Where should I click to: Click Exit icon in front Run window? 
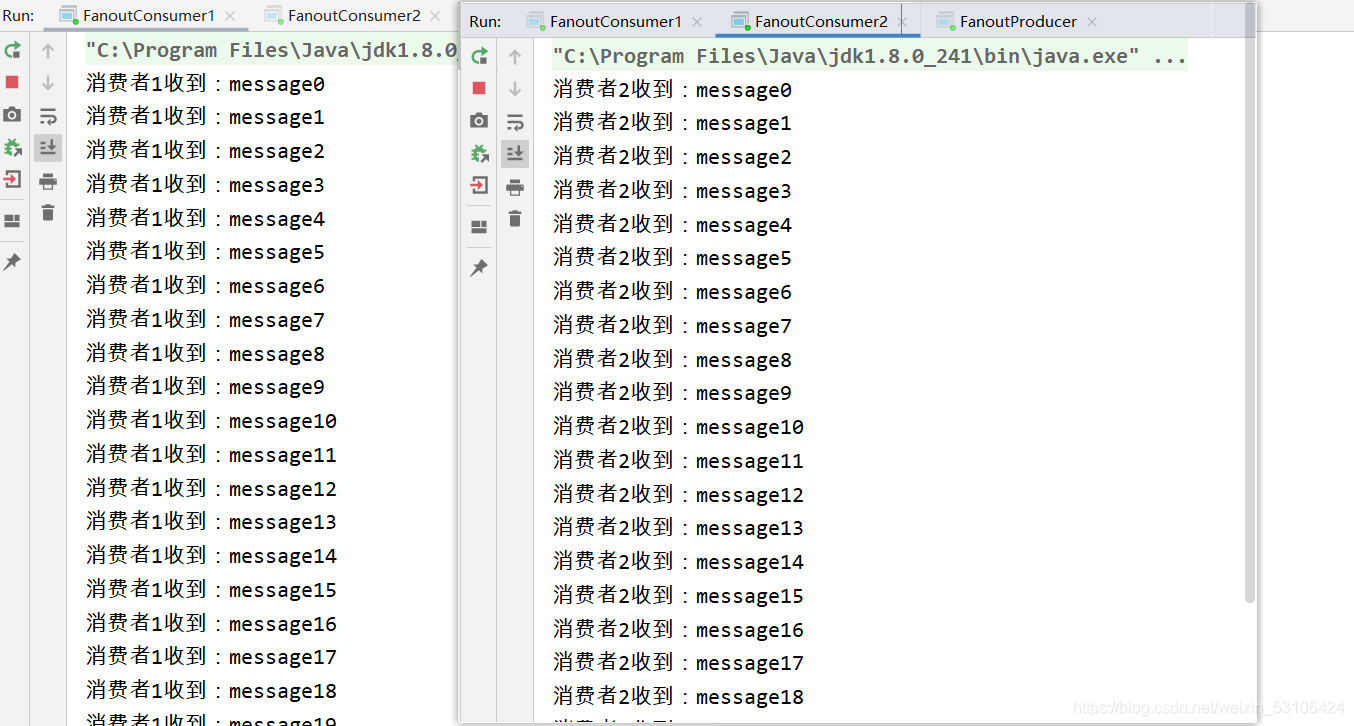(x=479, y=186)
